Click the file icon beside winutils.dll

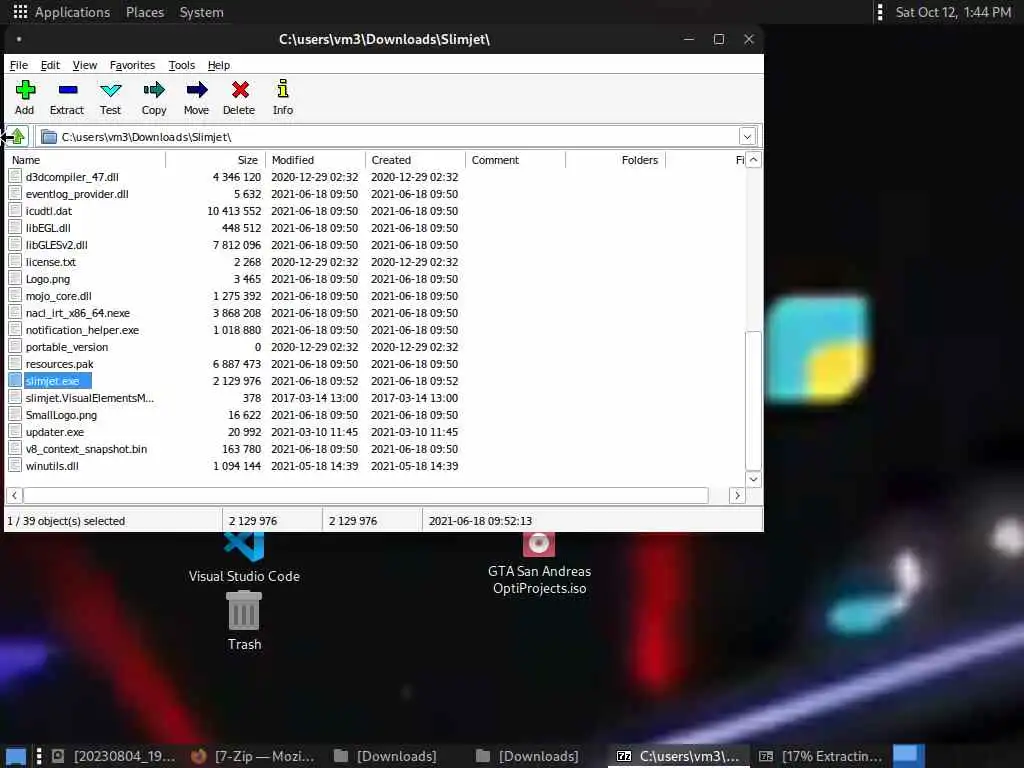(x=15, y=466)
